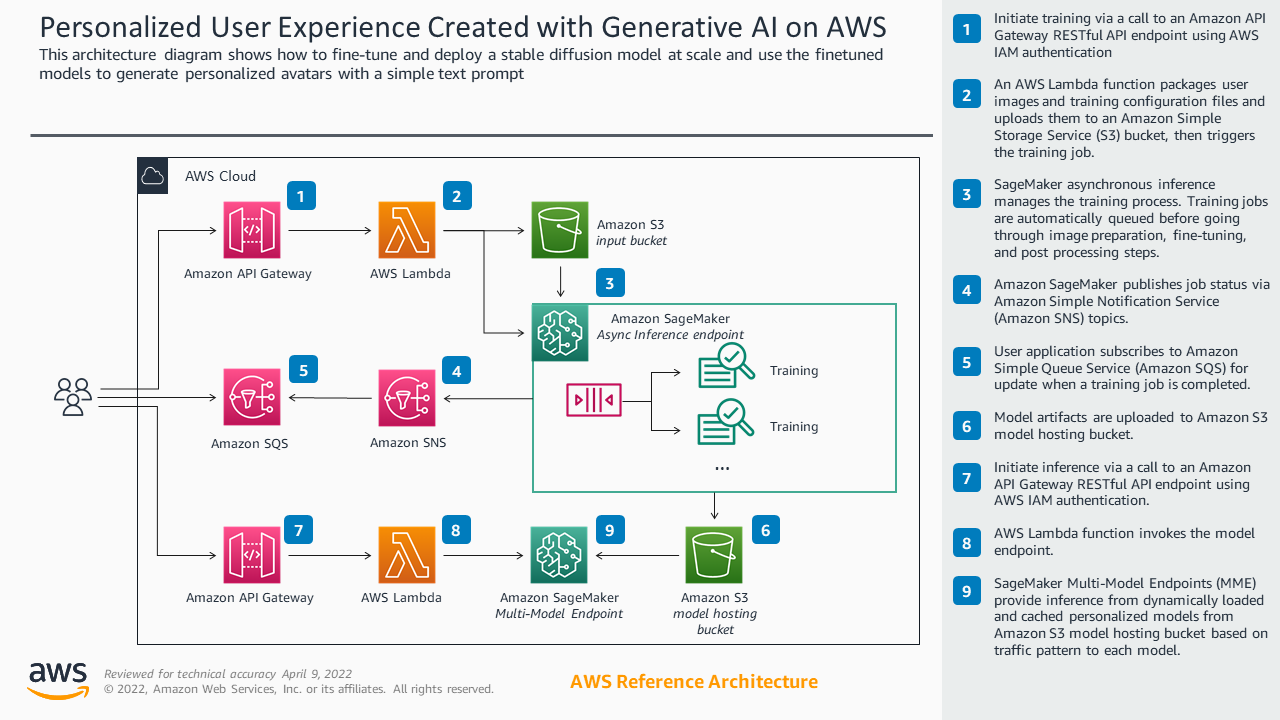Select the SageMaker Multi-Model Endpoint icon
This screenshot has width=1280, height=720.
[x=560, y=555]
